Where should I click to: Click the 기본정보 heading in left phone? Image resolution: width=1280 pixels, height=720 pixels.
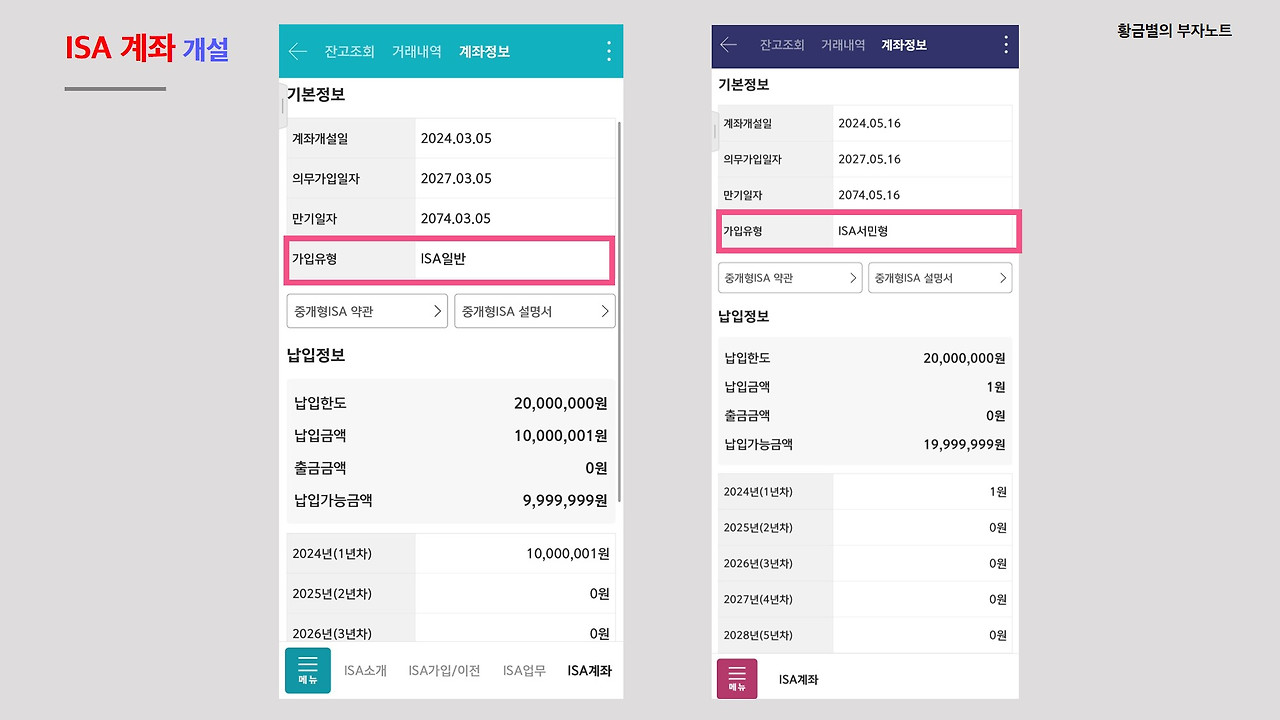tap(316, 95)
